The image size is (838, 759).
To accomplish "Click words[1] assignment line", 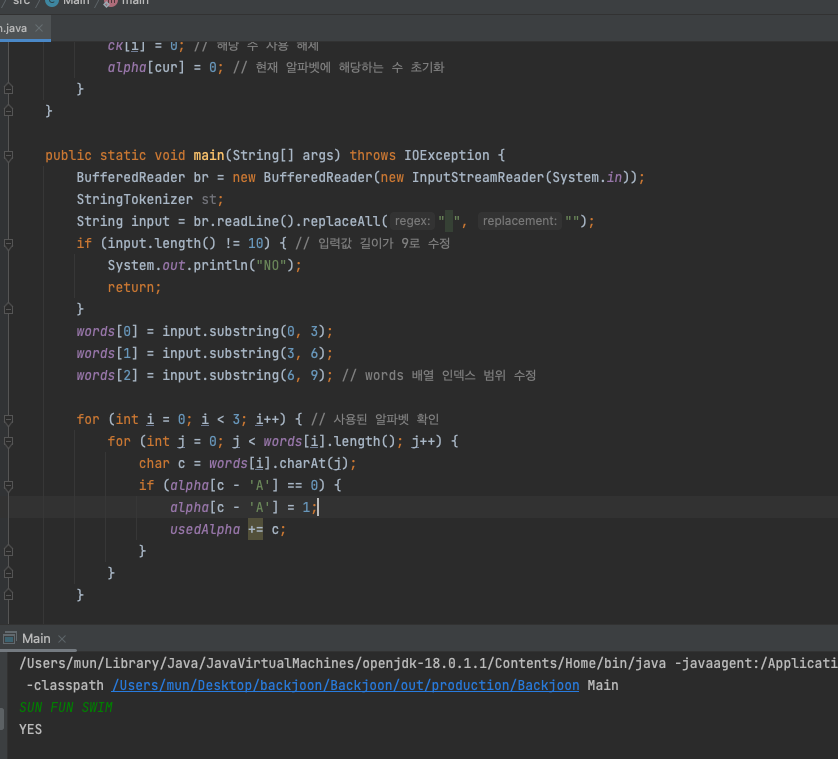I will click(x=204, y=353).
